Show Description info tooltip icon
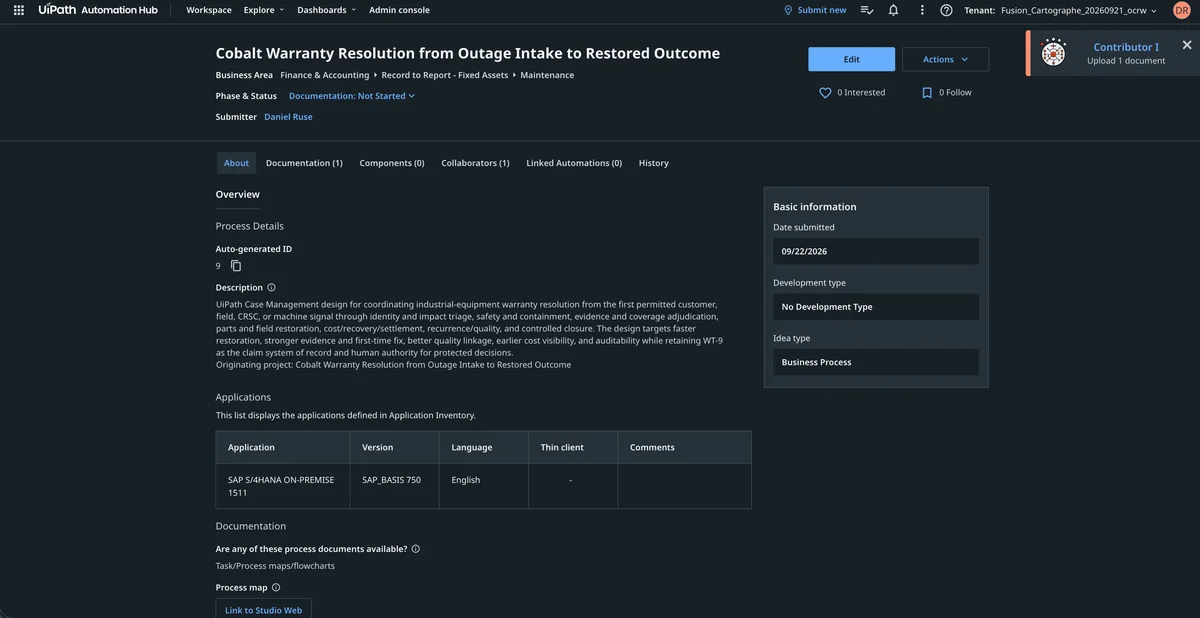 [x=271, y=287]
